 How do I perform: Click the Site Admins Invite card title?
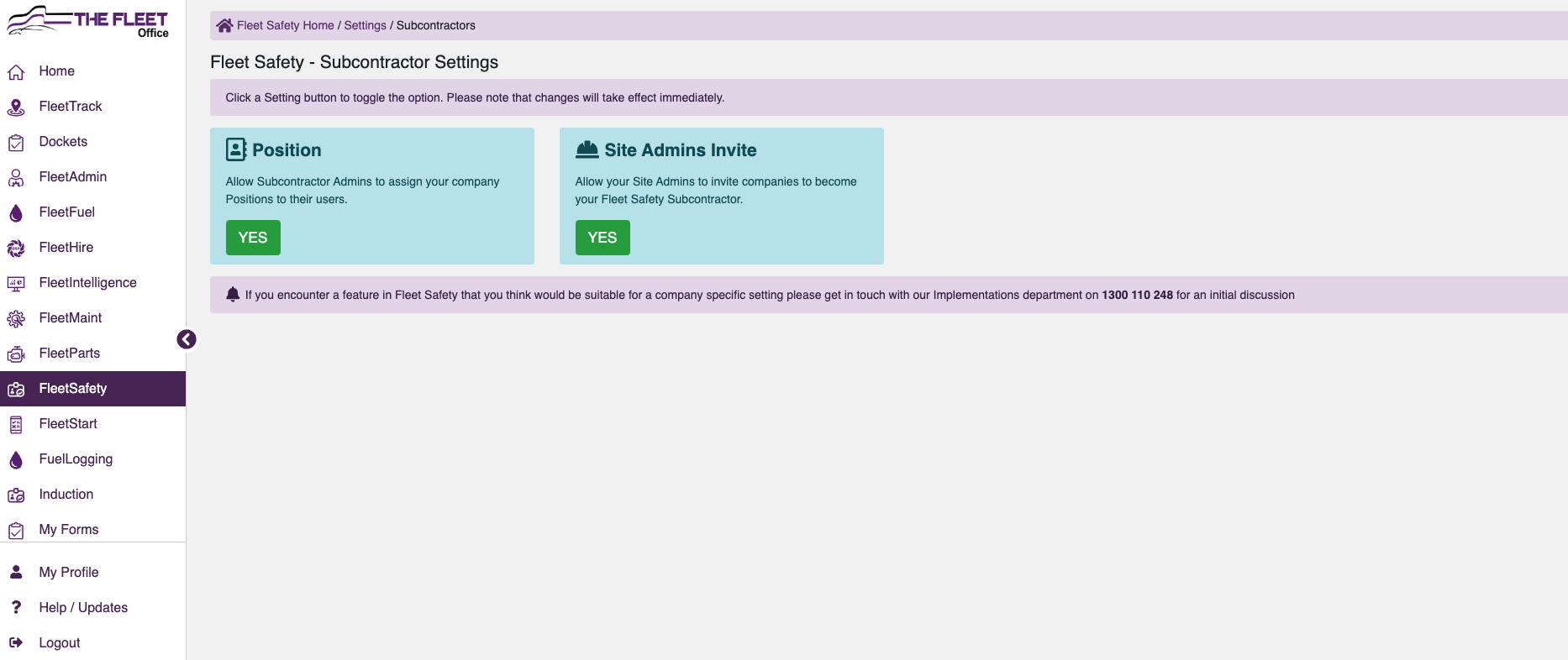pyautogui.click(x=681, y=150)
